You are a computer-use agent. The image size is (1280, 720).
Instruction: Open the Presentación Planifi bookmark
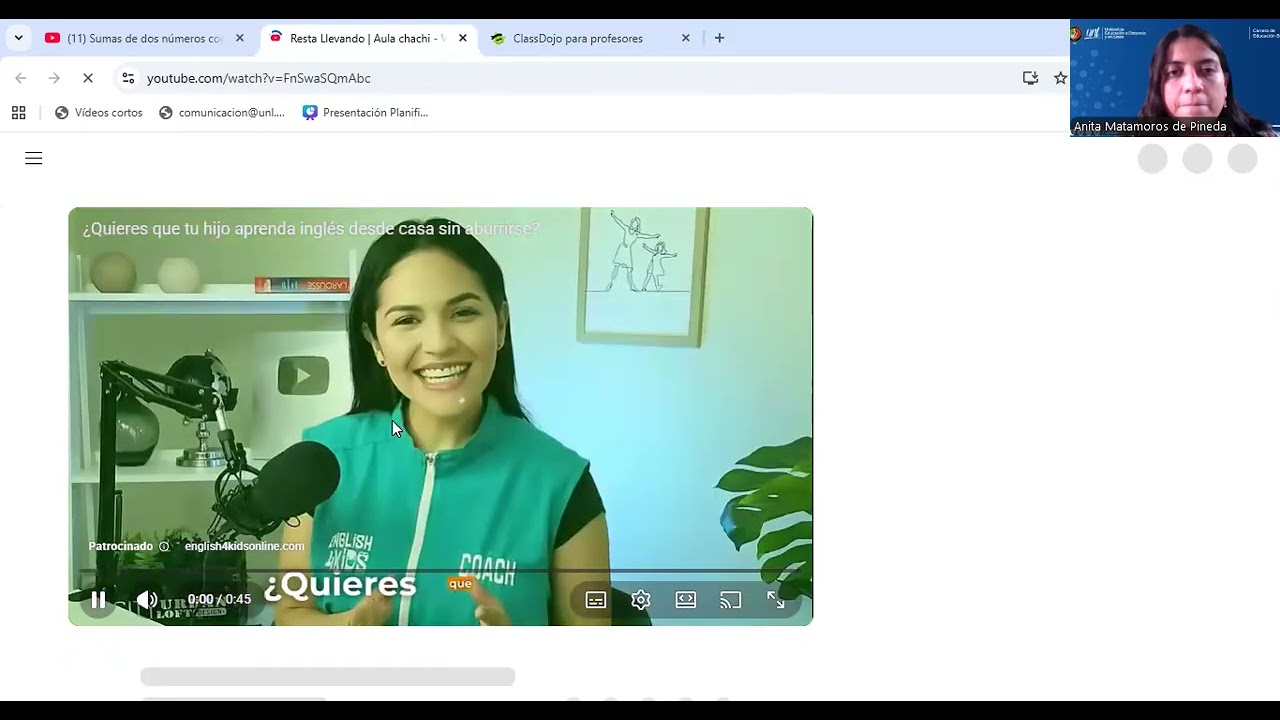[365, 113]
